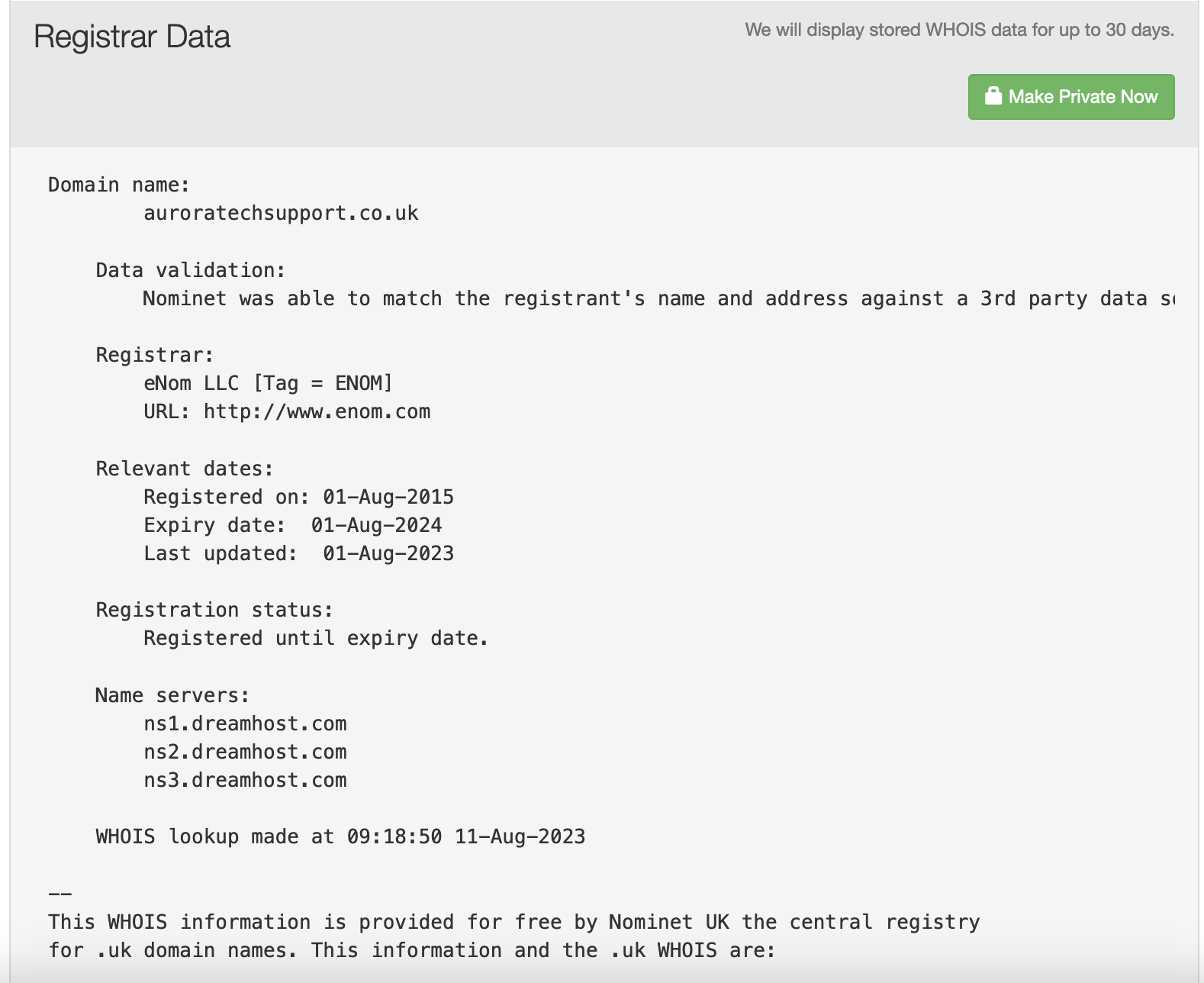Click the stored WHOIS data 30 days notice

point(959,30)
